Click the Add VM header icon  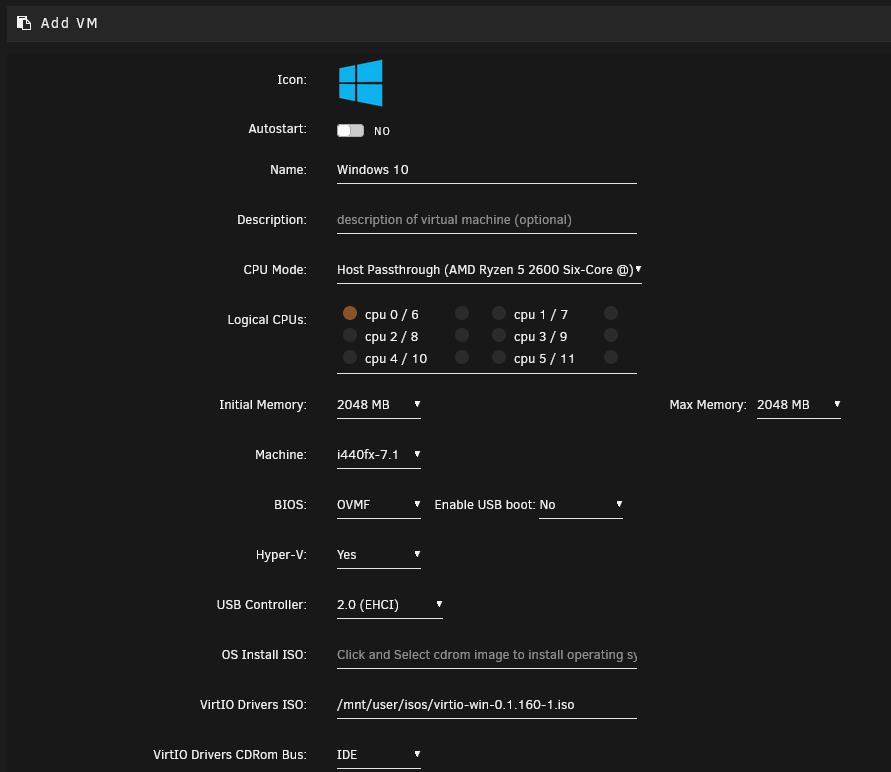pos(24,23)
